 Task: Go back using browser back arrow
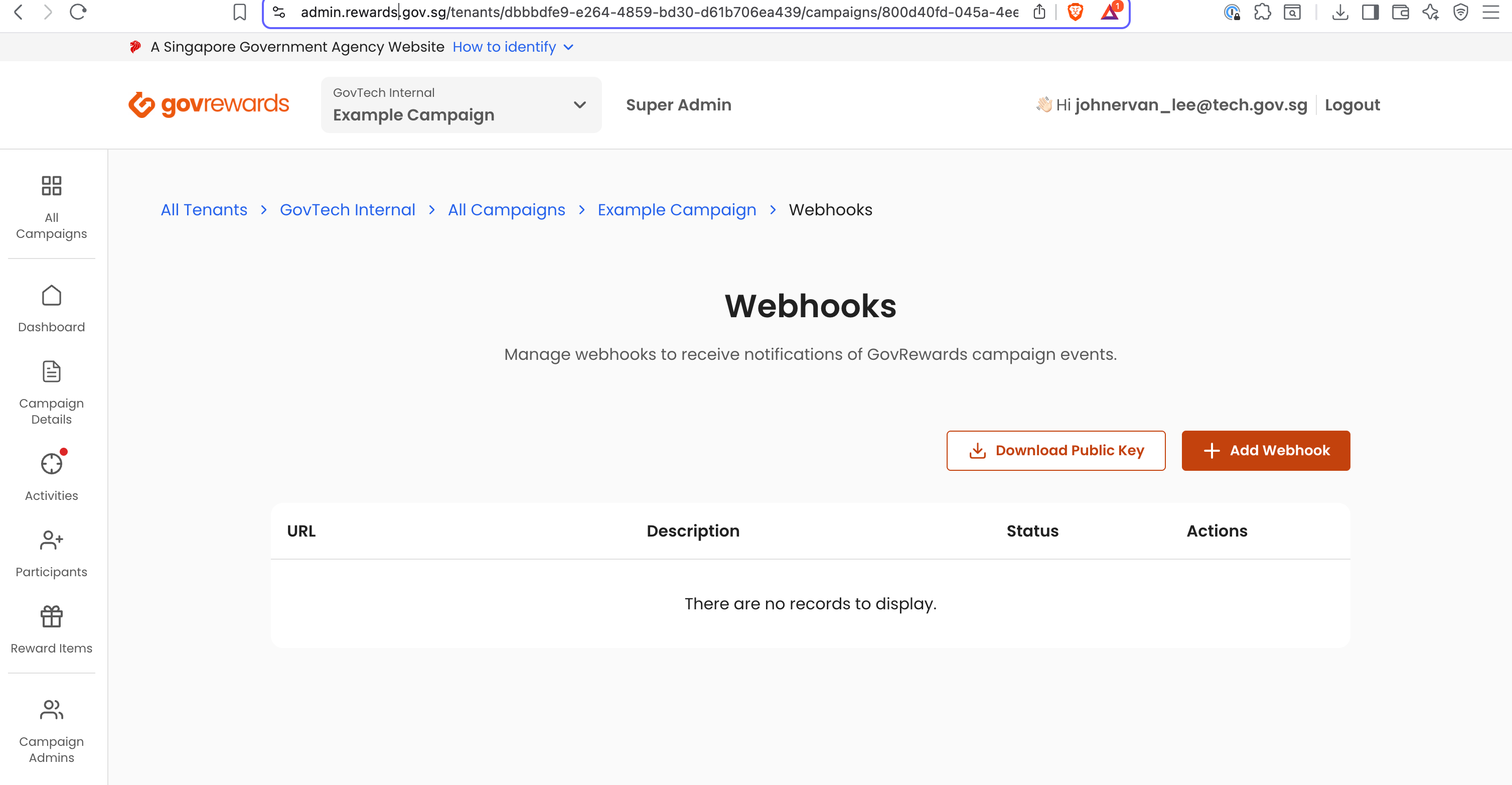click(18, 12)
